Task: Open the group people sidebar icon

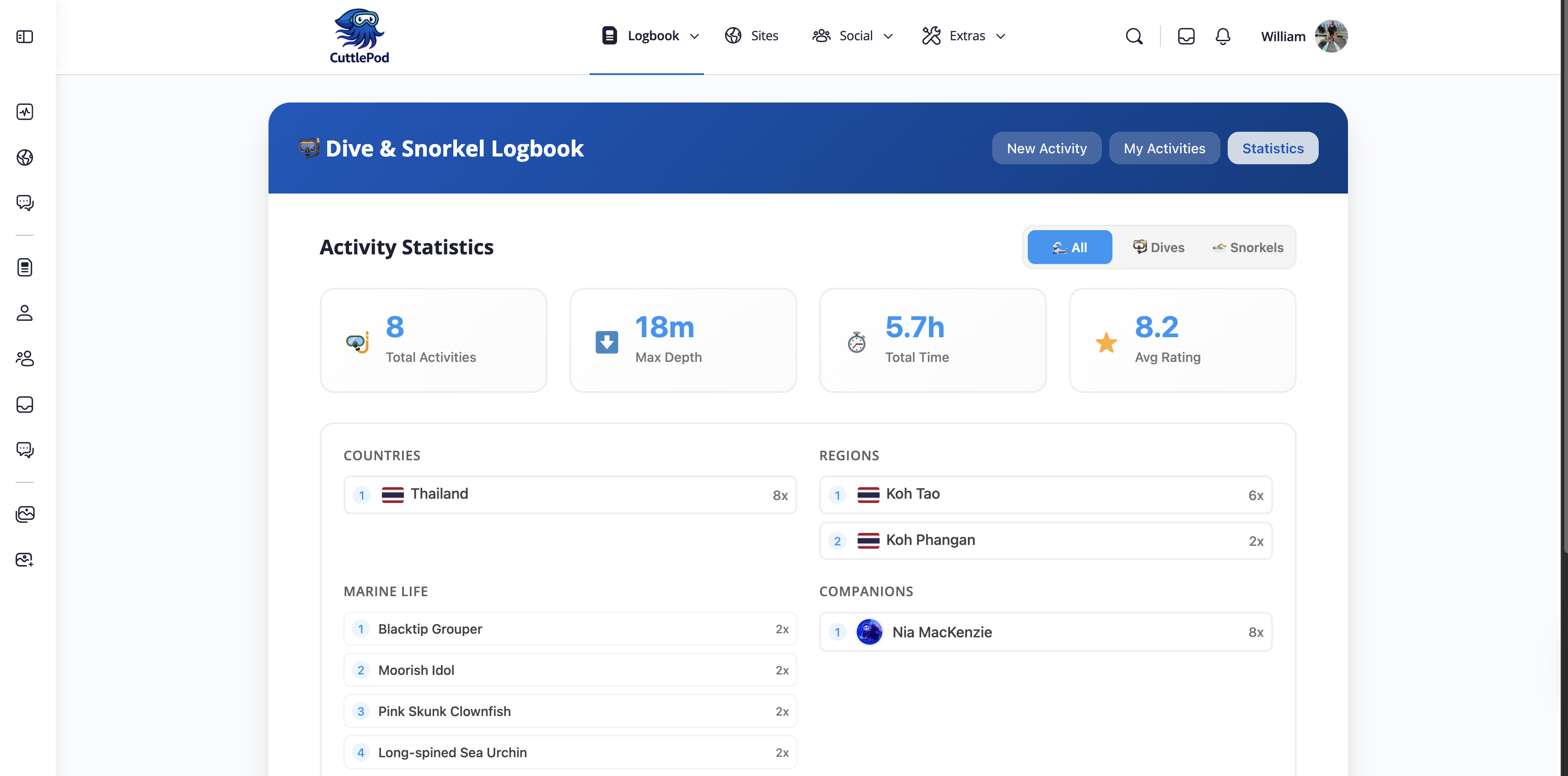Action: pyautogui.click(x=24, y=358)
